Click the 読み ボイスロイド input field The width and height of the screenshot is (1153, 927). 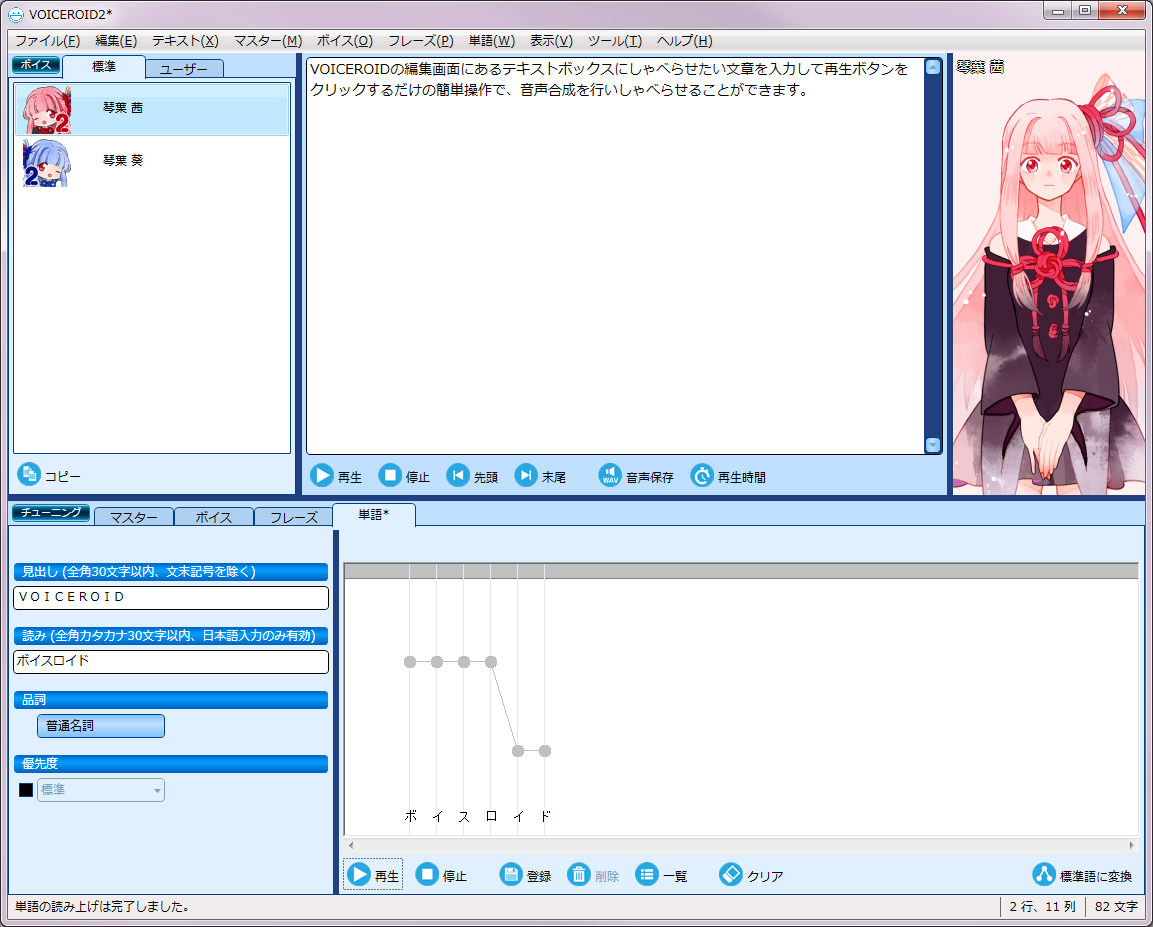pyautogui.click(x=171, y=661)
